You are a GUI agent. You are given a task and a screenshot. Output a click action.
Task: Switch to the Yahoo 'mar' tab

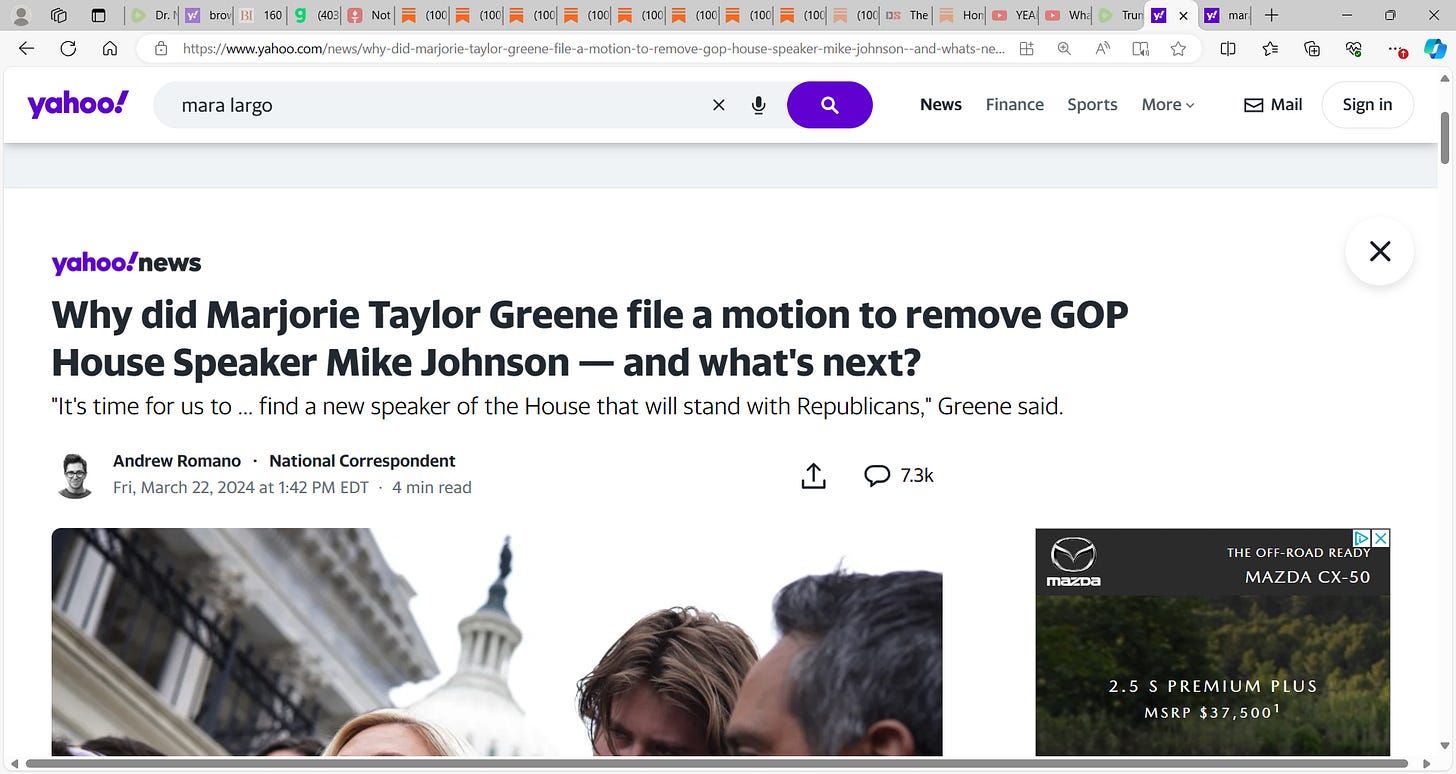coord(1228,15)
